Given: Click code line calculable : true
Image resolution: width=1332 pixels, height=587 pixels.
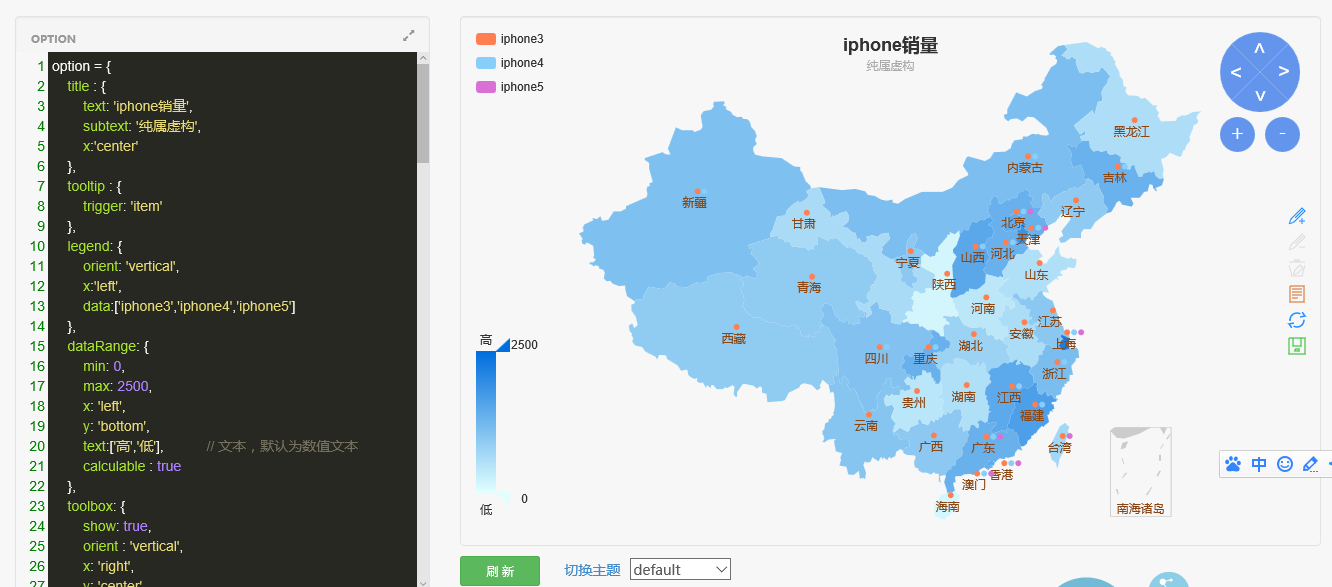Looking at the screenshot, I should point(132,466).
